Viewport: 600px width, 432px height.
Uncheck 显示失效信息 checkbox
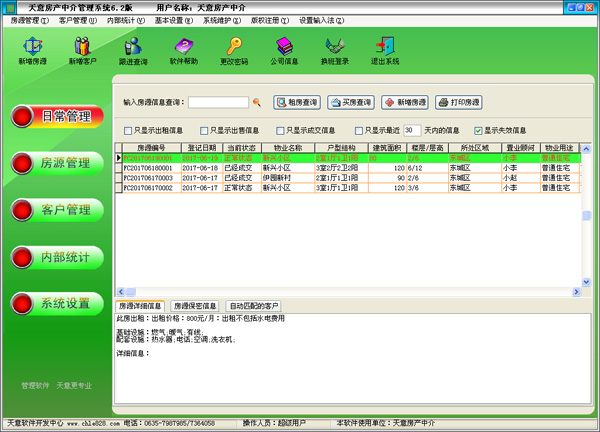(478, 130)
